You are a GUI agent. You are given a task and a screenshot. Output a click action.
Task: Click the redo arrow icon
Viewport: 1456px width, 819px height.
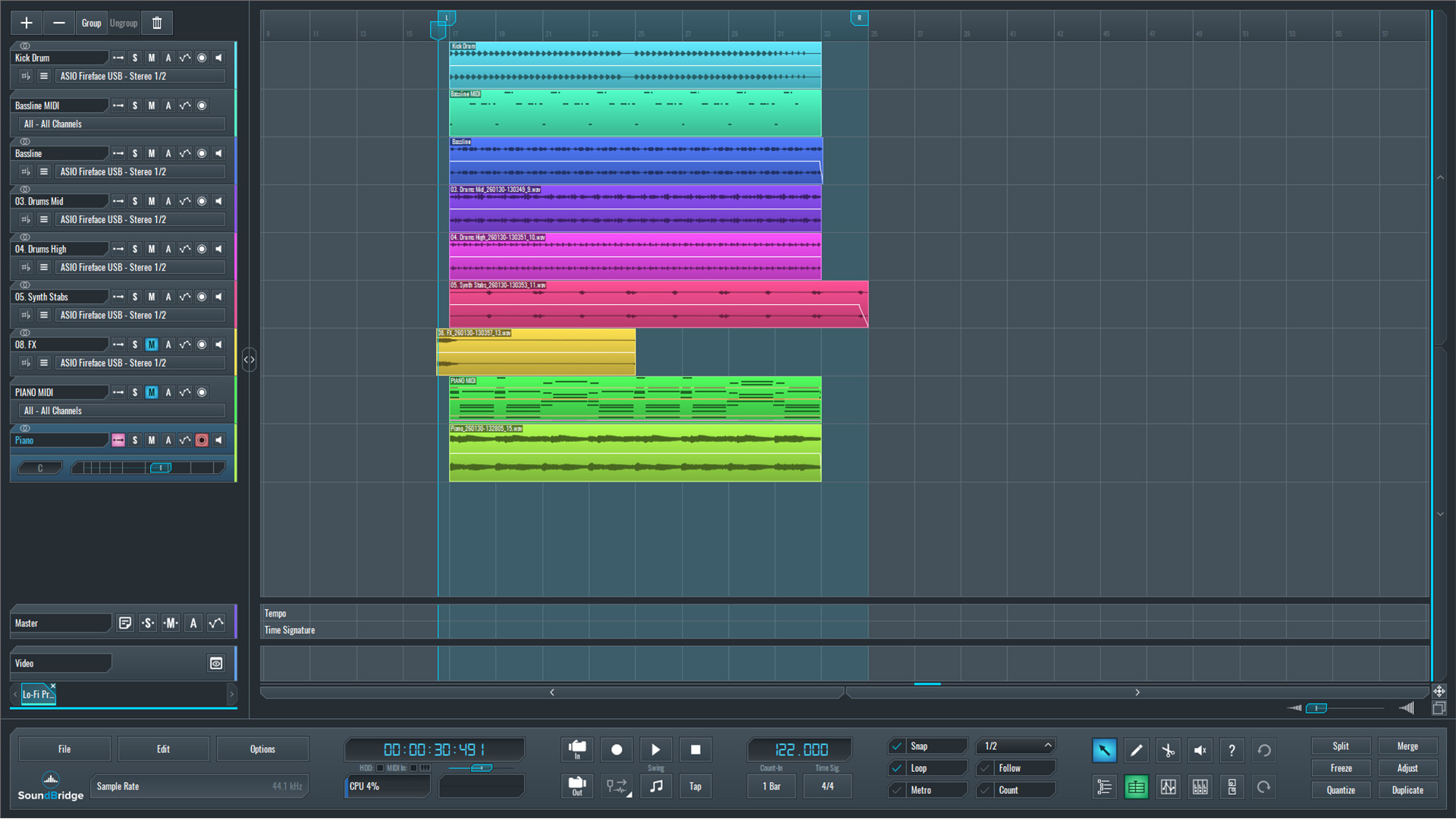point(1263,787)
